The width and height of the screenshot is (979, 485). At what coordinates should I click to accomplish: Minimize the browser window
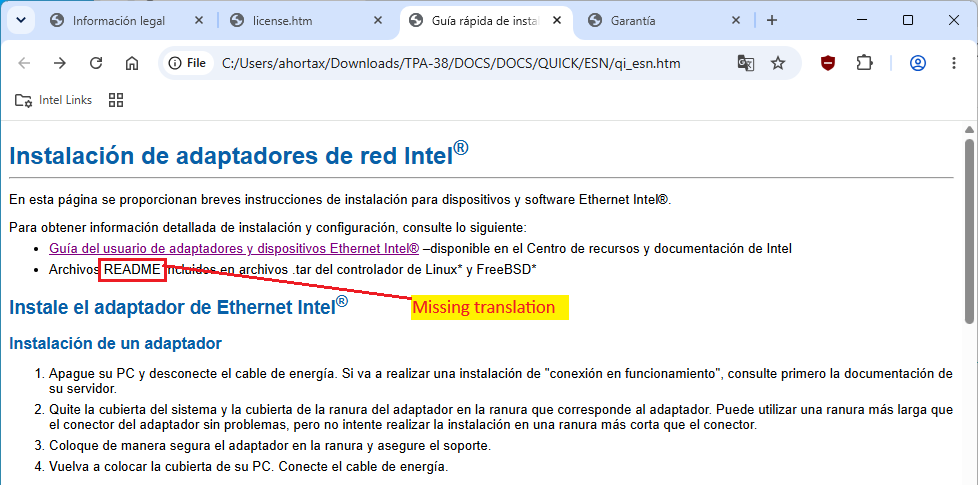[862, 21]
